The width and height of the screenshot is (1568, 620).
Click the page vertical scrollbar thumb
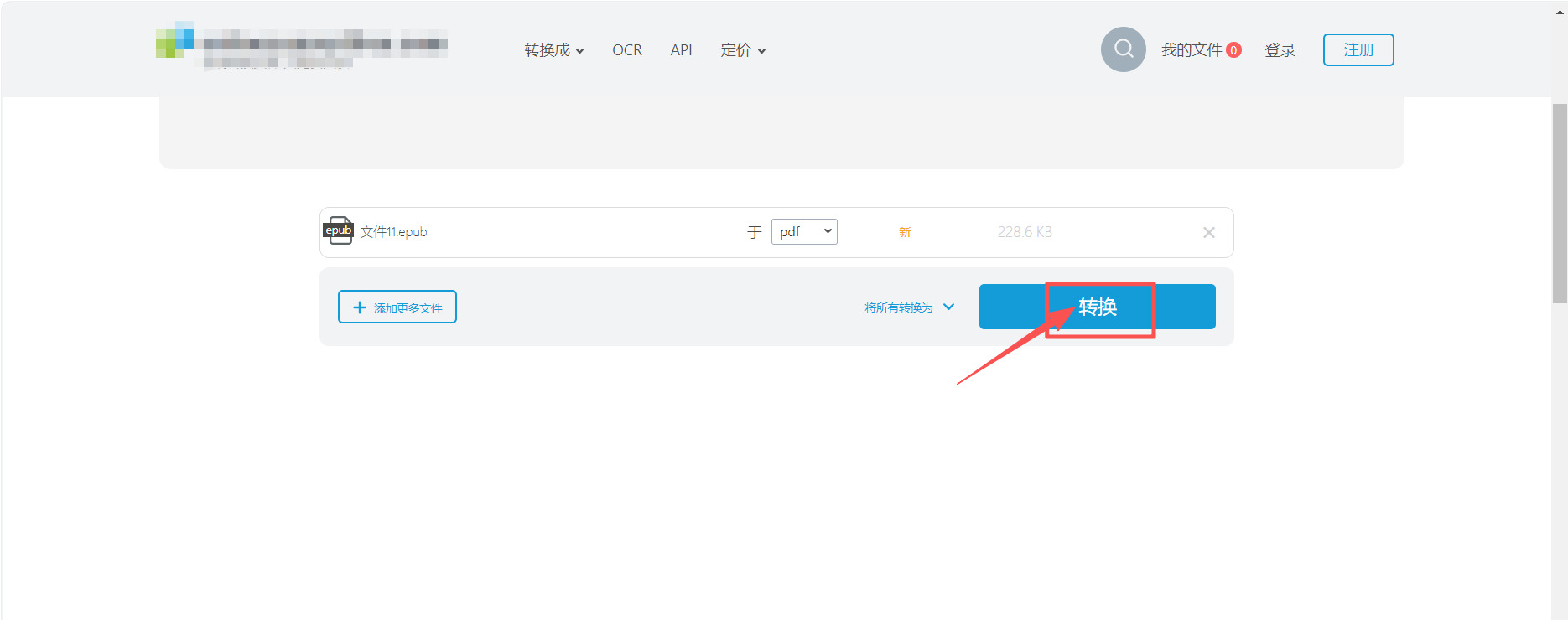tap(1560, 204)
